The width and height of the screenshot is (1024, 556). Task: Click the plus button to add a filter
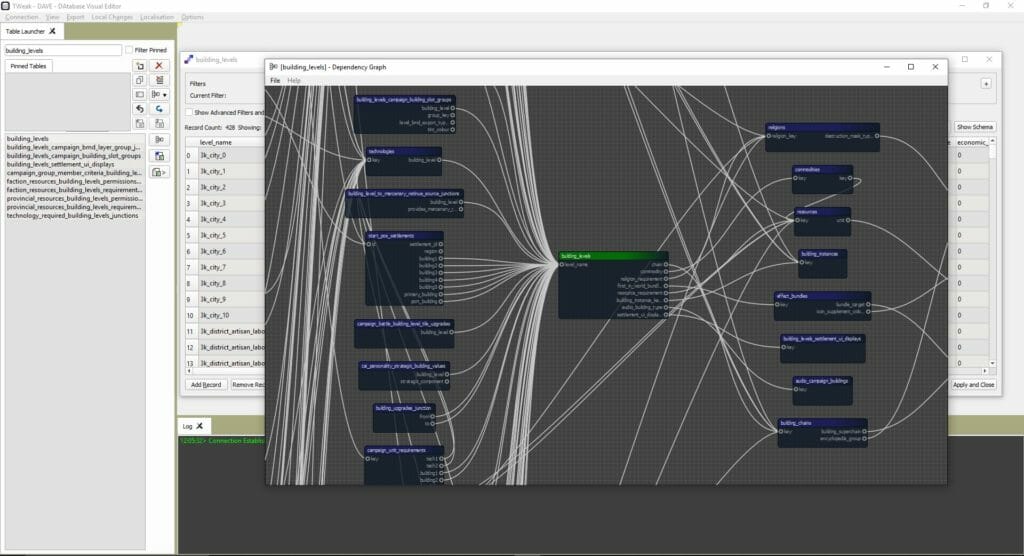click(x=985, y=84)
